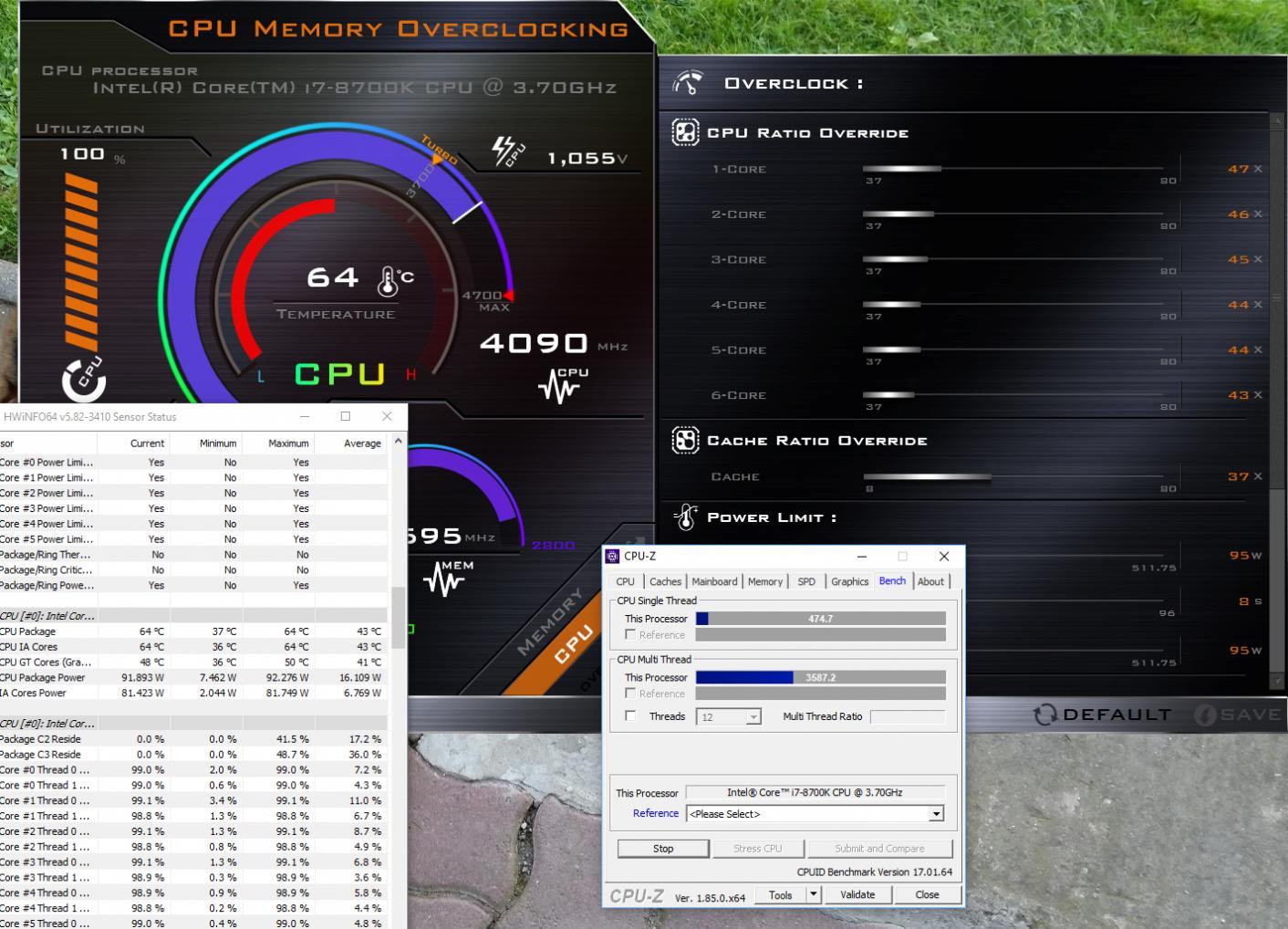Remove the 2-Core ratio with X
1288x929 pixels.
tap(1258, 214)
